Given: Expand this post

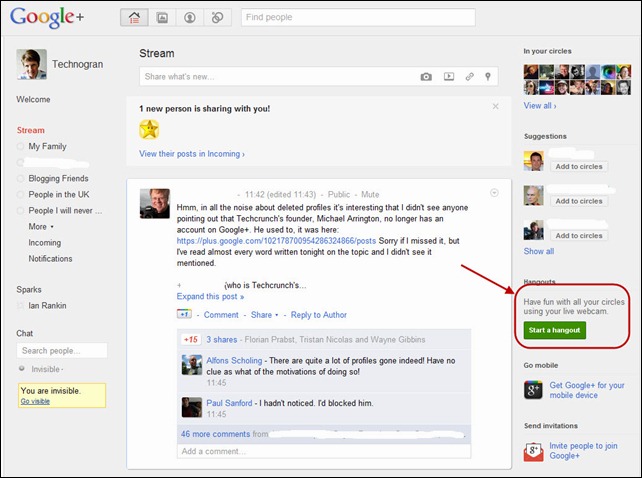Looking at the screenshot, I should (x=210, y=297).
